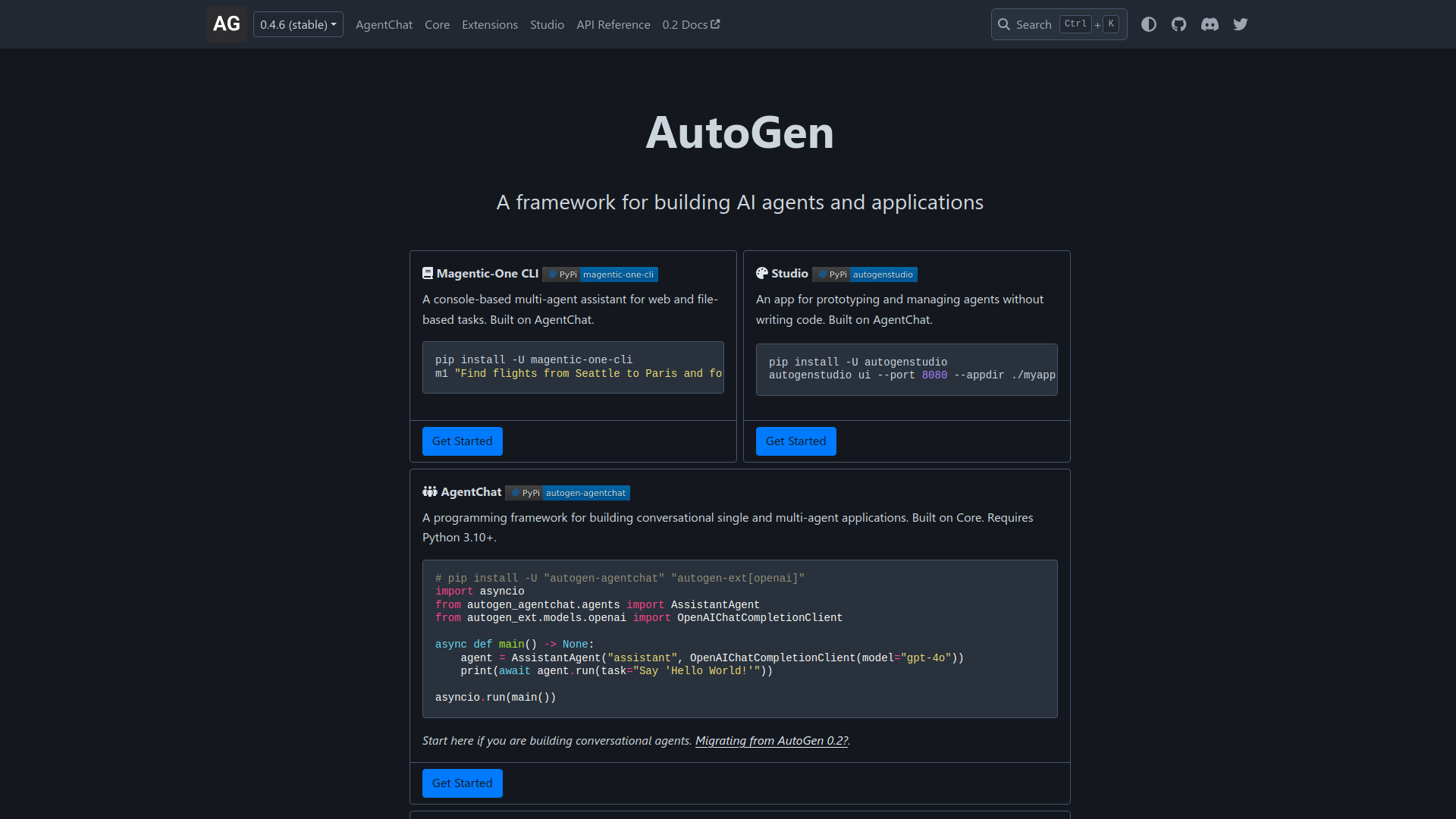Click the AutoGen main heading
The width and height of the screenshot is (1456, 819).
[x=740, y=133]
